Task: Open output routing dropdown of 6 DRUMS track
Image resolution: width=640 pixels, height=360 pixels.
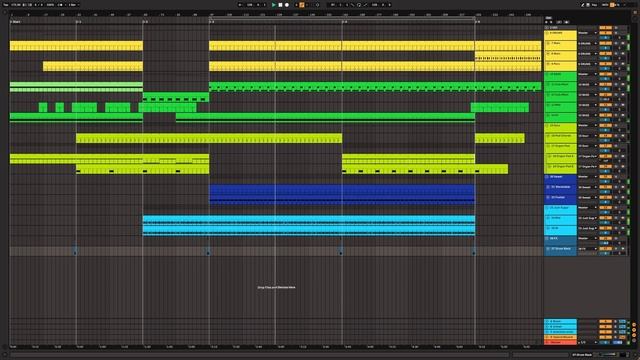Action: [588, 33]
